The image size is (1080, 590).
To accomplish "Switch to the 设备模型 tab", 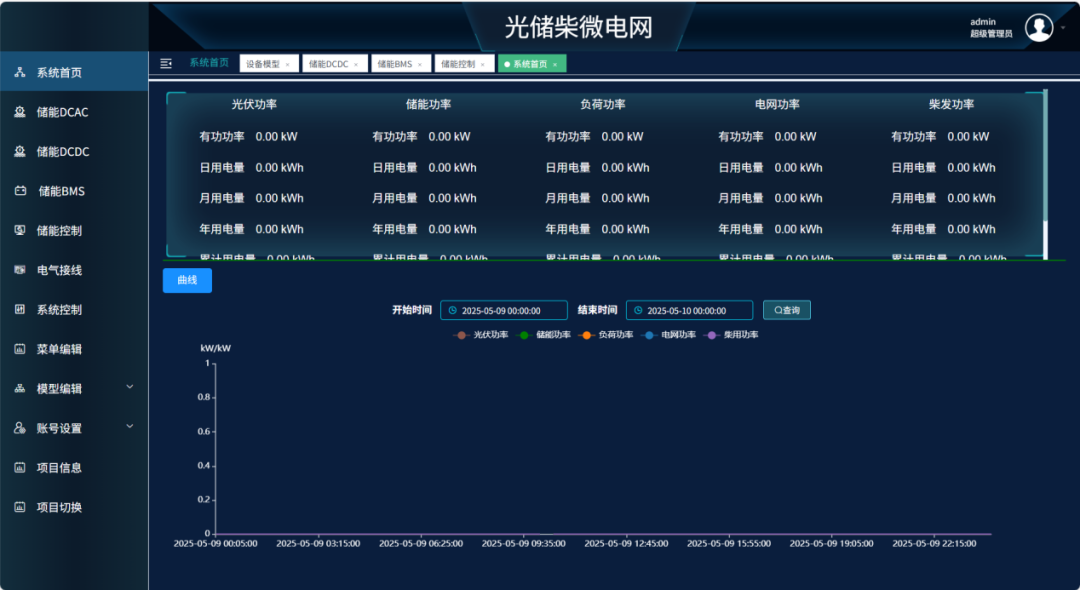I will [263, 64].
